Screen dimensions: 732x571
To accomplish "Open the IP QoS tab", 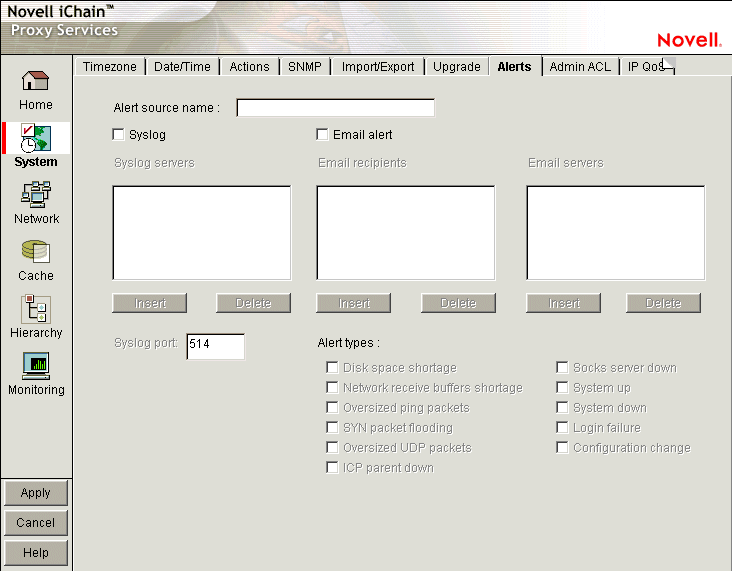I will (645, 67).
